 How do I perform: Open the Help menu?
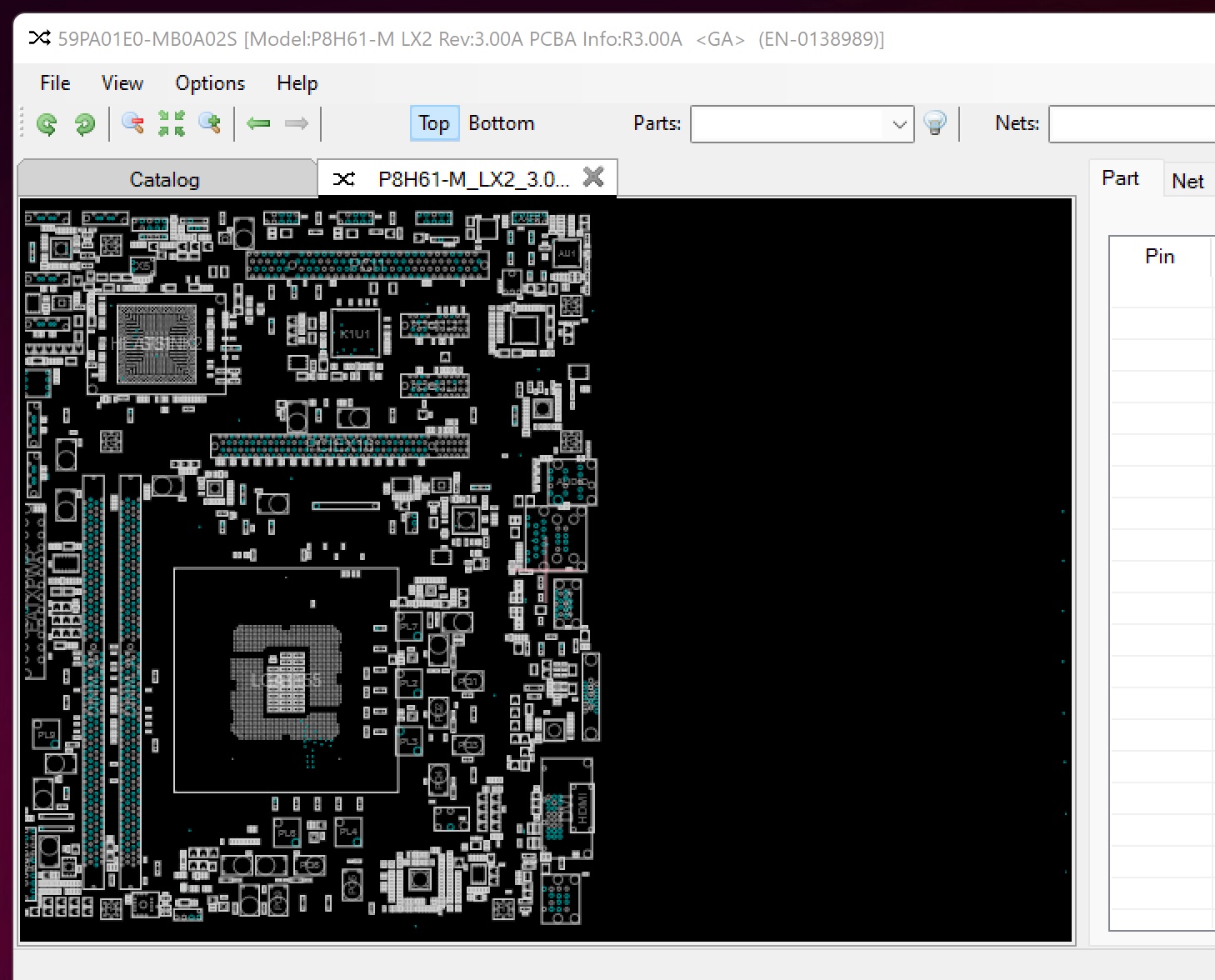[297, 83]
